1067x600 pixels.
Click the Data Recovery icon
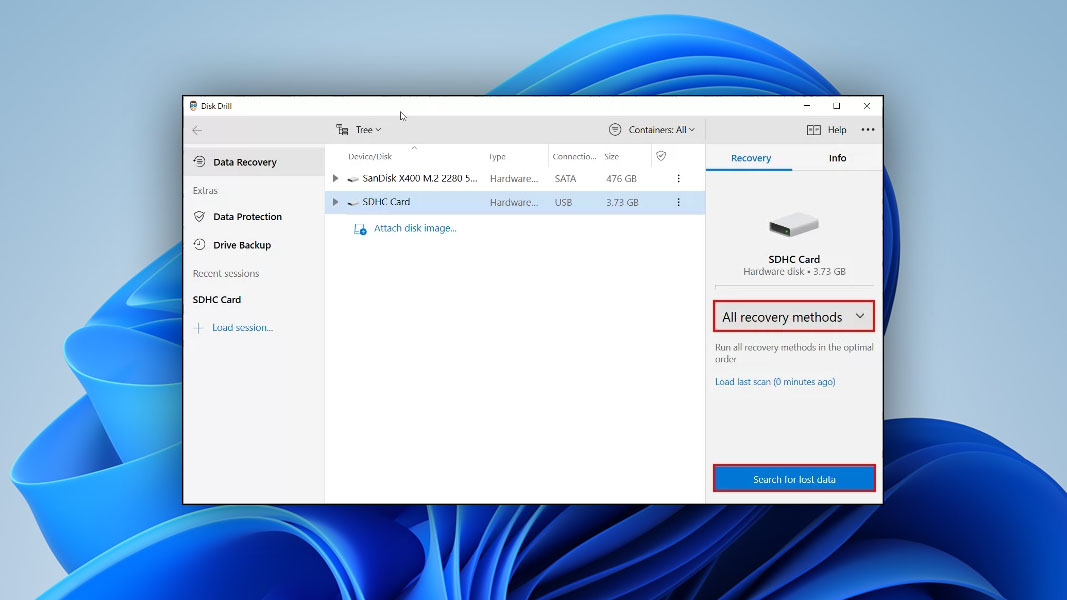click(x=199, y=161)
